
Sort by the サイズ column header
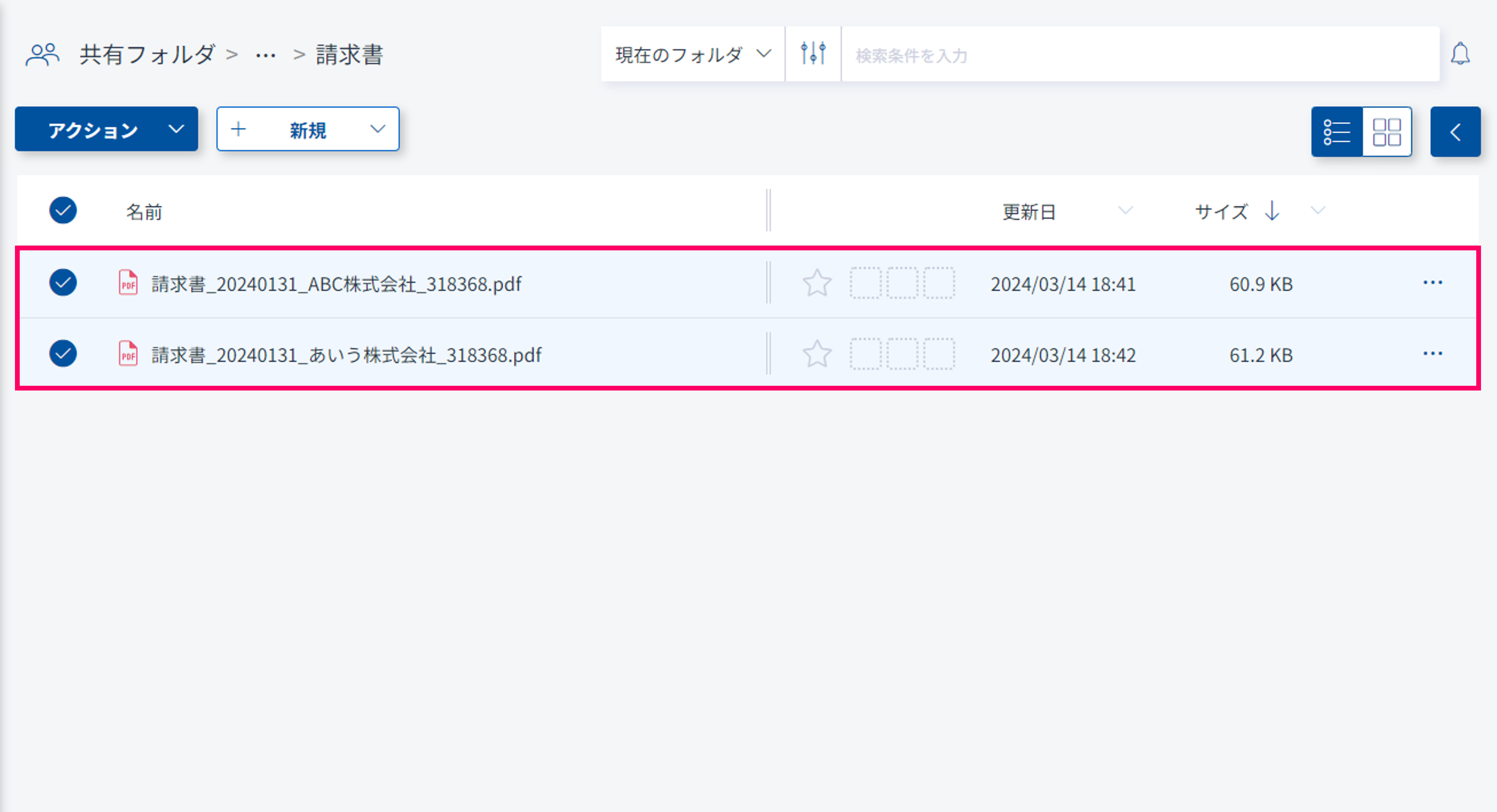click(x=1221, y=212)
